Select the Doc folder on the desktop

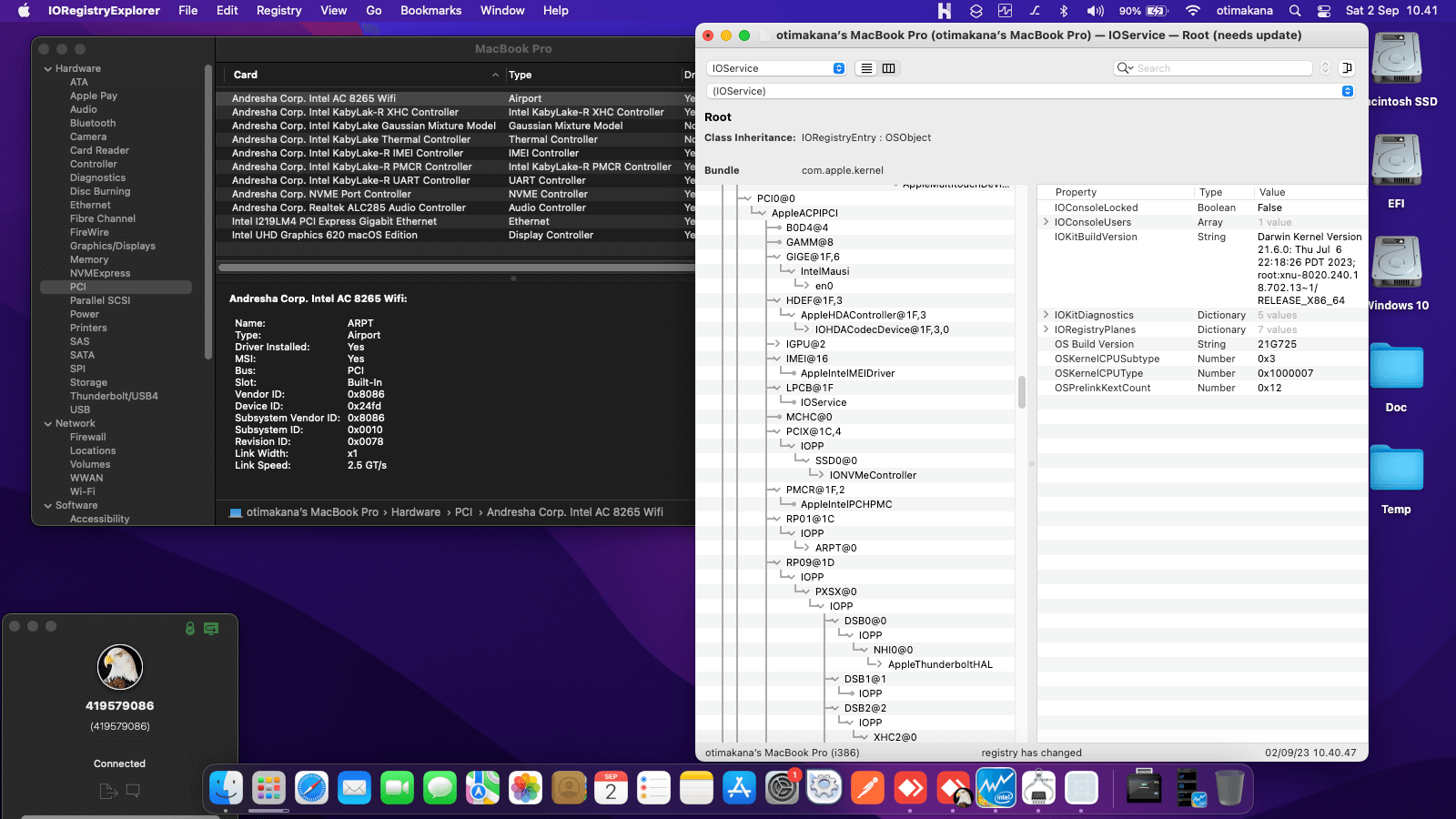pyautogui.click(x=1396, y=375)
